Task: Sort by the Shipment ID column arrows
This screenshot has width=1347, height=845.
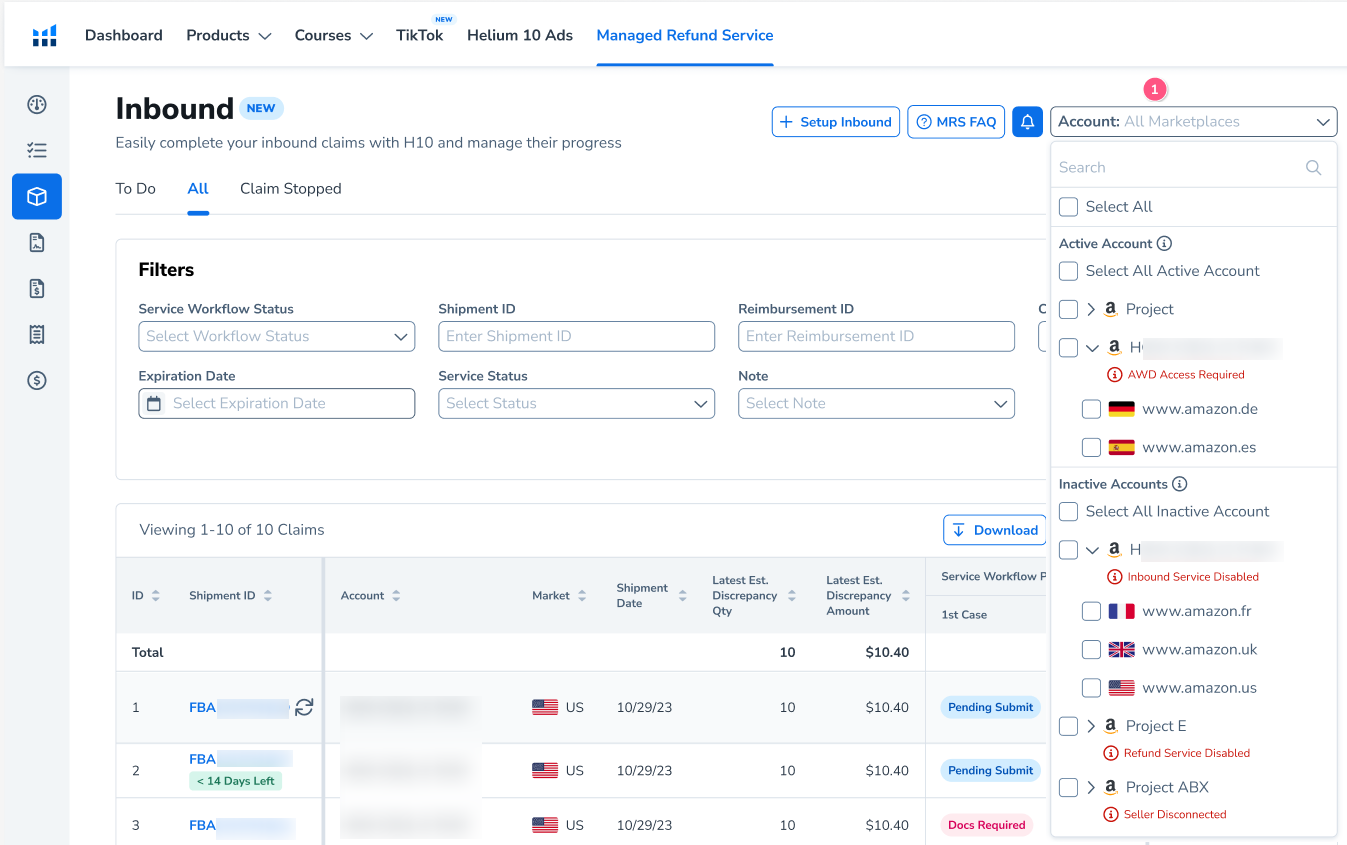Action: 267,596
